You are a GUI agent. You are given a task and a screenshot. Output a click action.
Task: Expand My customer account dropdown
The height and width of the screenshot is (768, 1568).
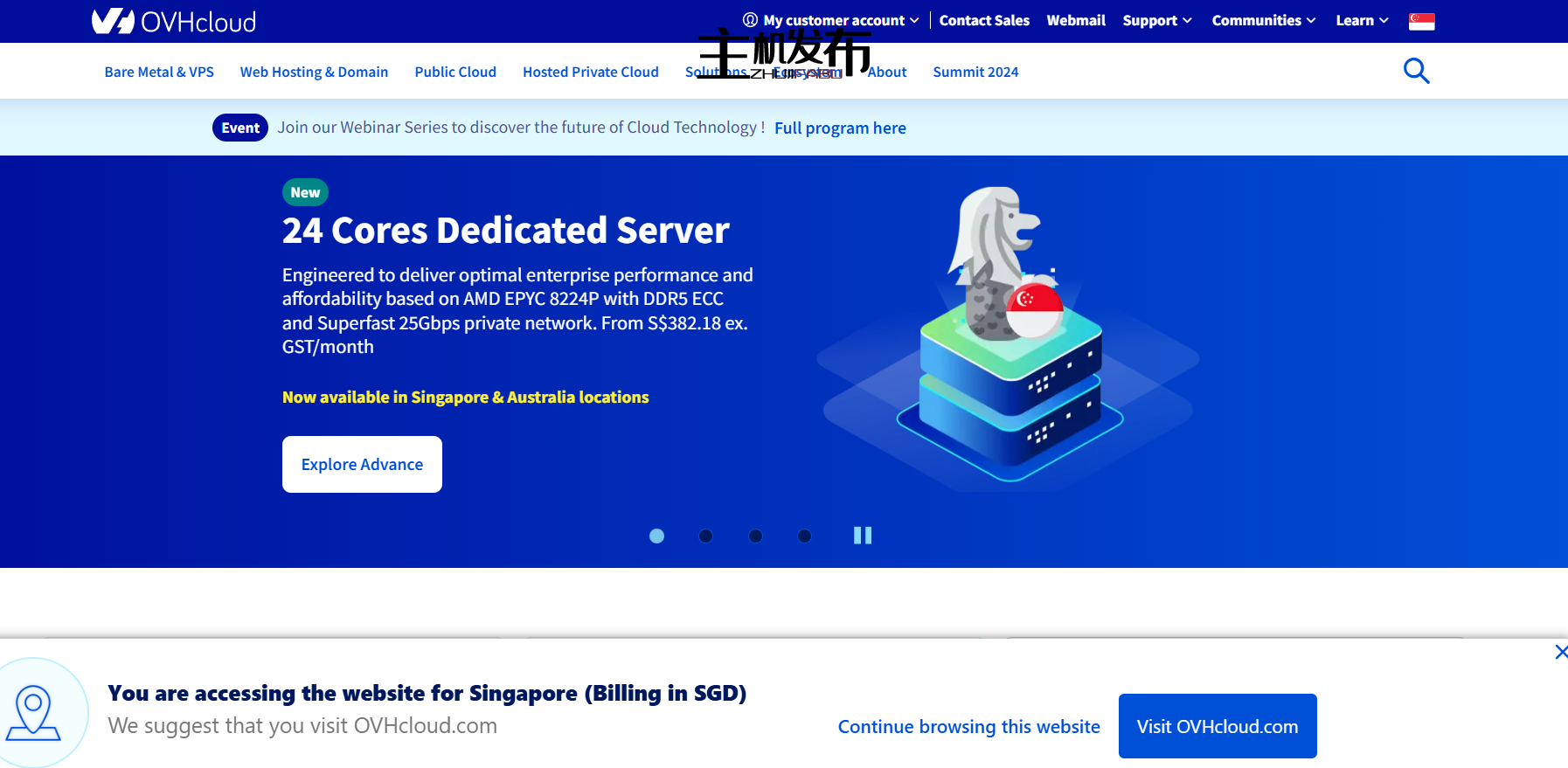pos(831,20)
